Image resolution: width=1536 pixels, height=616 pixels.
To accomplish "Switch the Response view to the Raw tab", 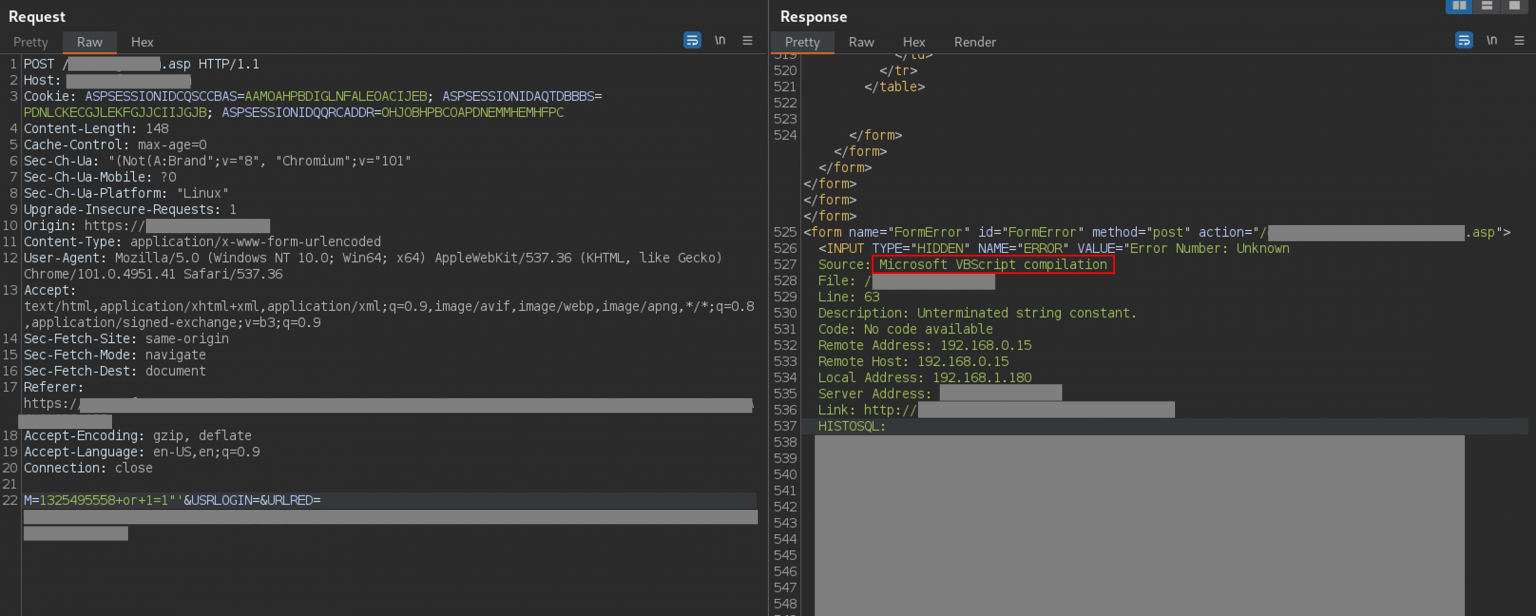I will [861, 42].
